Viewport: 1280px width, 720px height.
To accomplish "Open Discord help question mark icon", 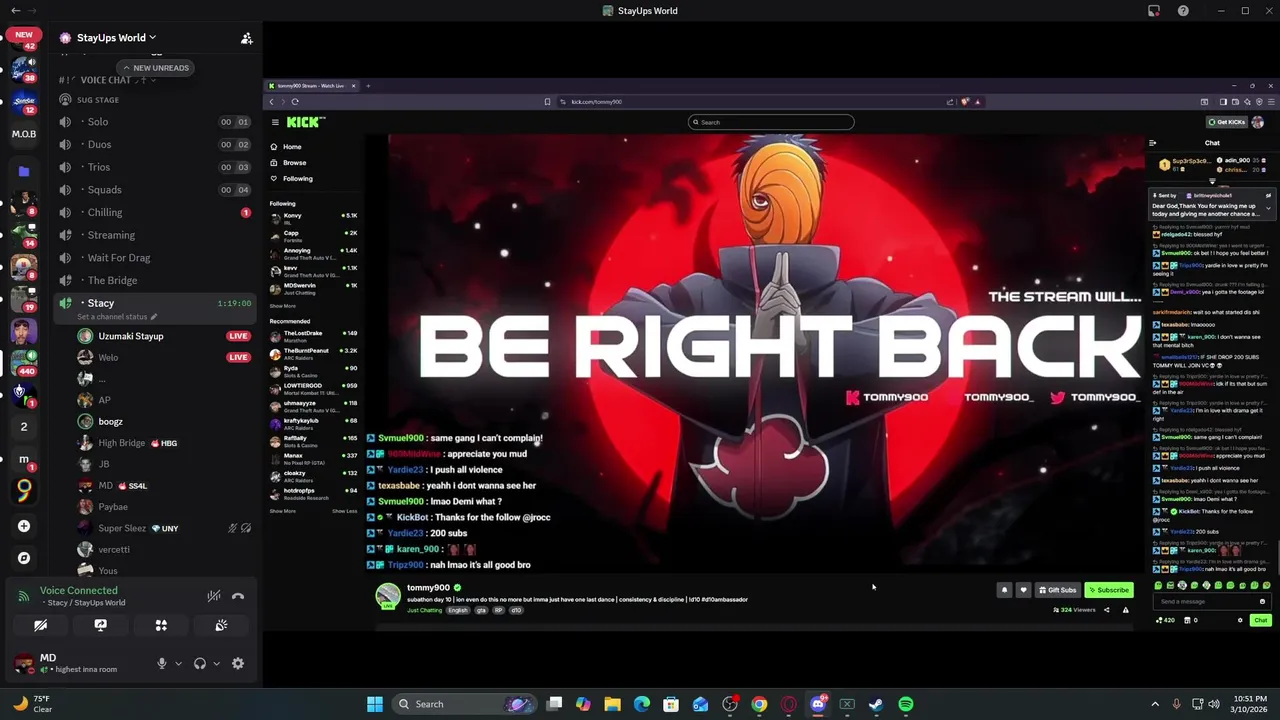I will pyautogui.click(x=1183, y=11).
